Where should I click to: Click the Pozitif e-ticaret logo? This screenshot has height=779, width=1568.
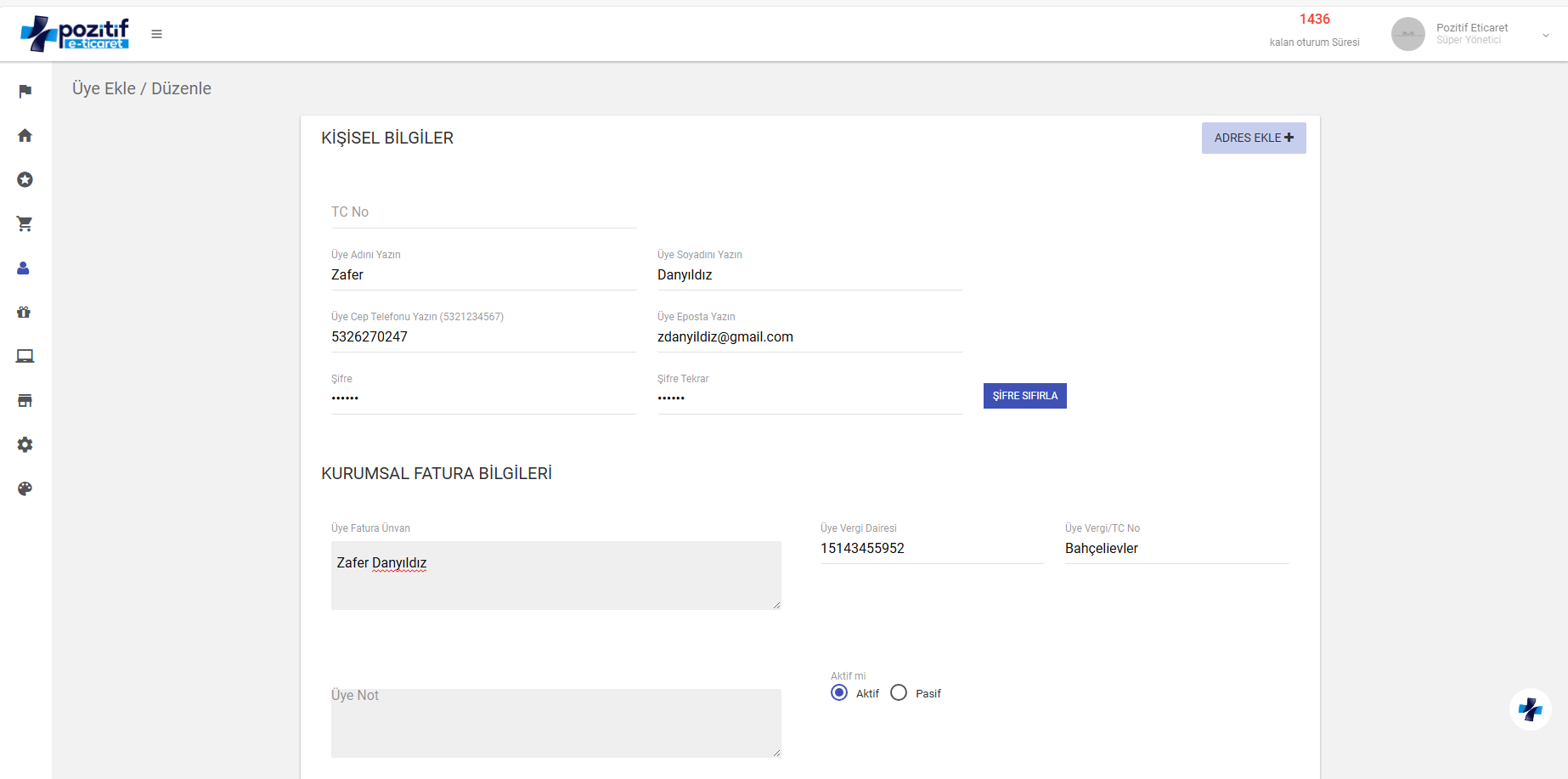coord(75,34)
